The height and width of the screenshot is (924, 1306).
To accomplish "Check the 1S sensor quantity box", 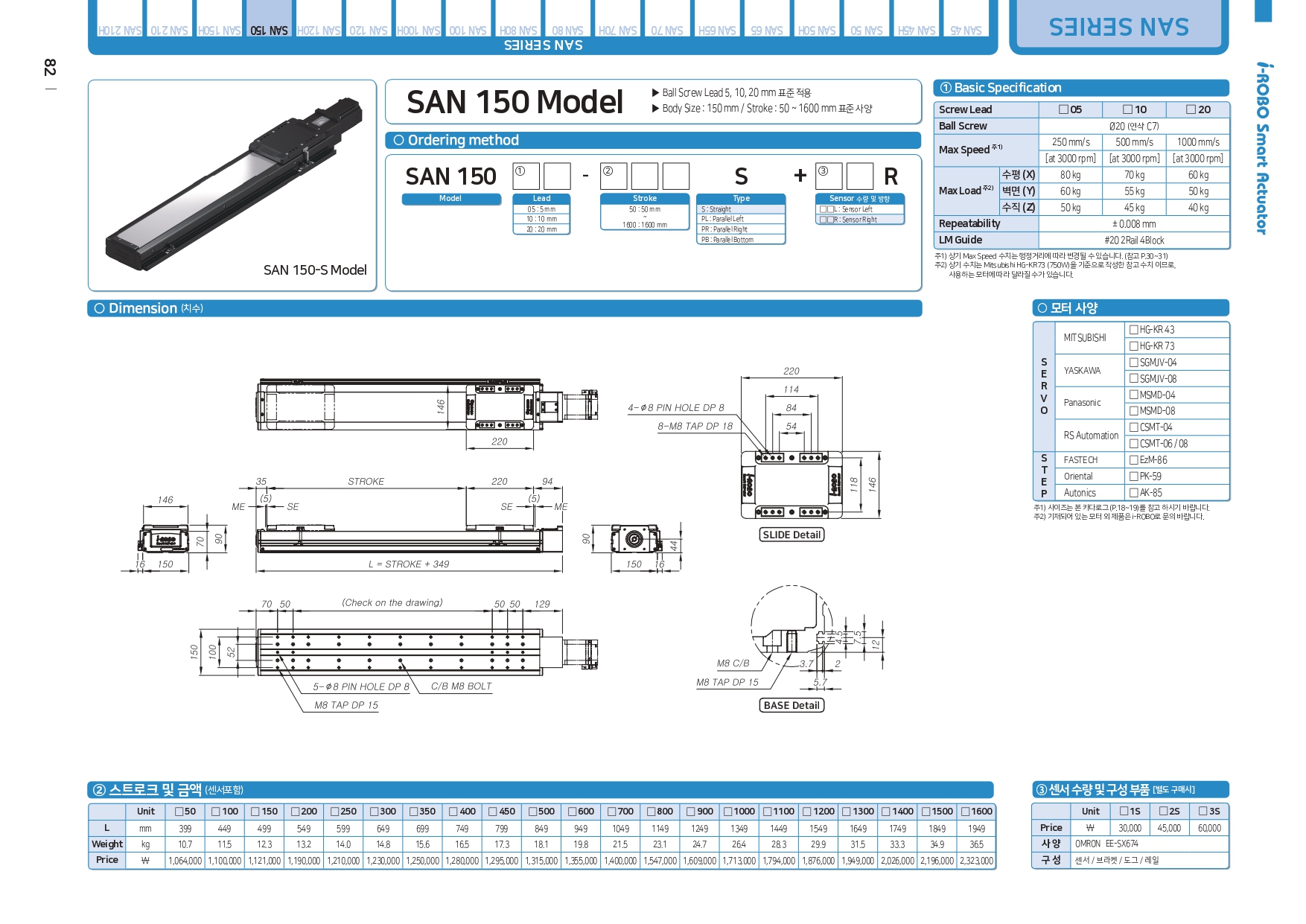I will coord(1124,811).
